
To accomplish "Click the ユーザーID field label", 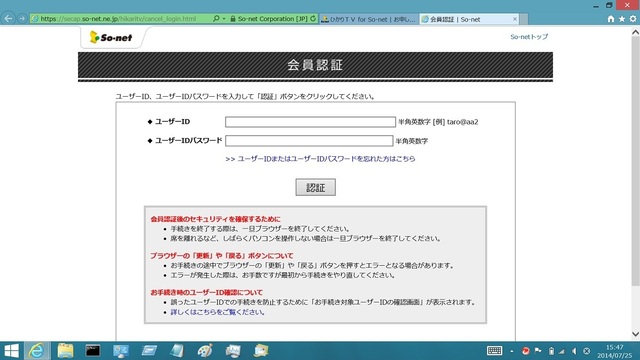I will (172, 122).
